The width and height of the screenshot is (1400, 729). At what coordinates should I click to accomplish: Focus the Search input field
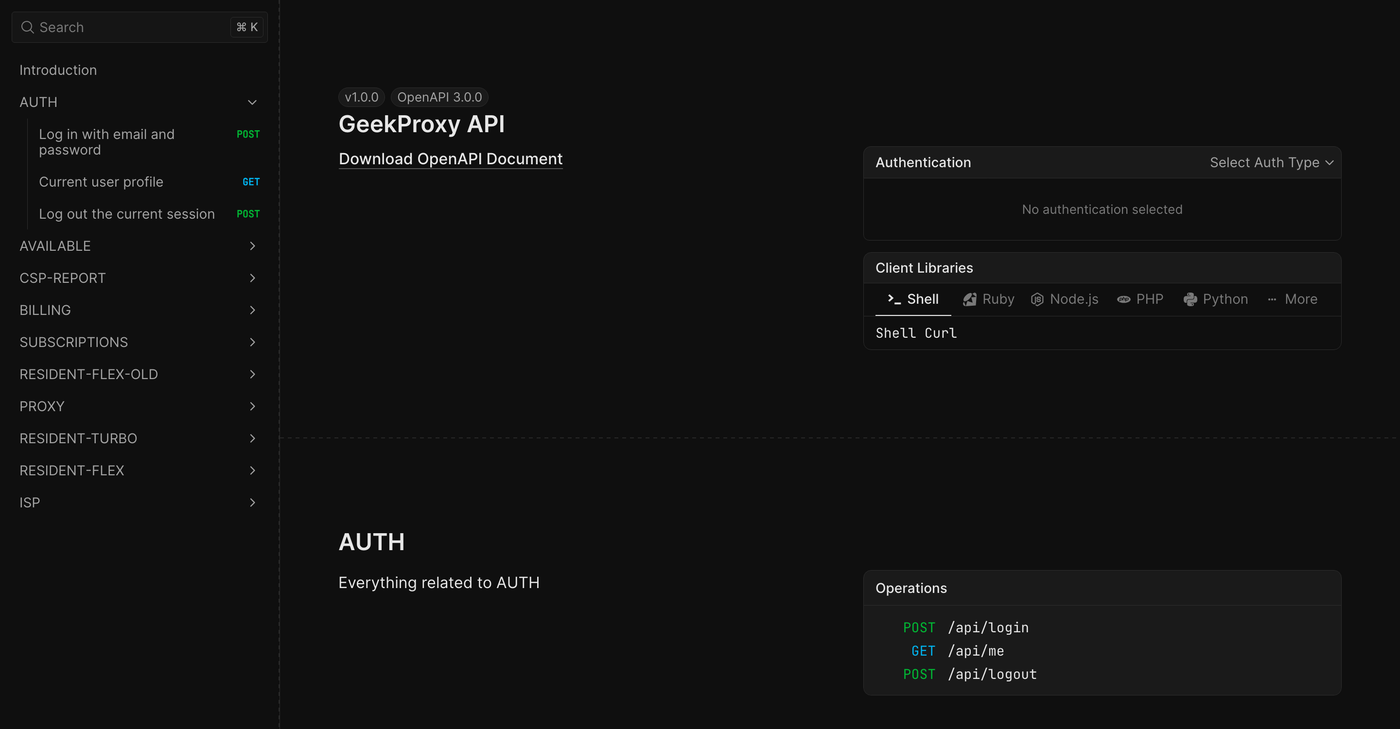pos(139,27)
